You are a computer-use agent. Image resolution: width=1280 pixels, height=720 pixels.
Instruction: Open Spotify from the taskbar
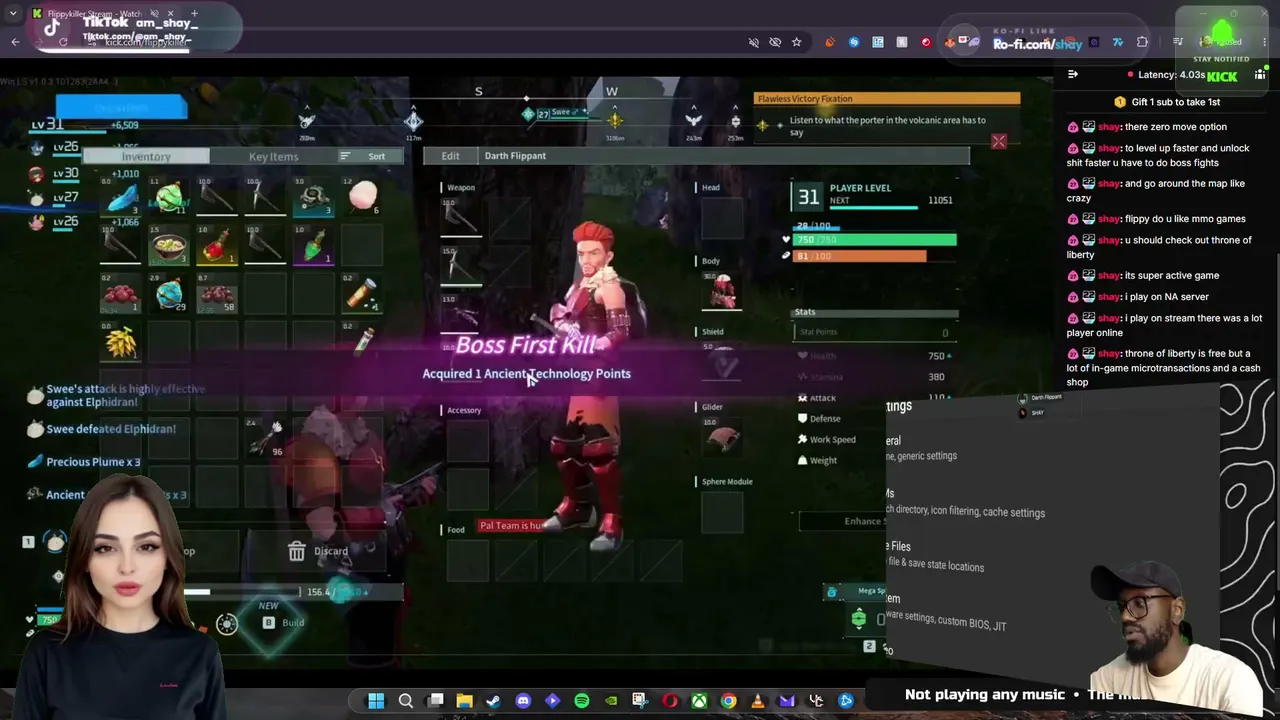[x=582, y=701]
